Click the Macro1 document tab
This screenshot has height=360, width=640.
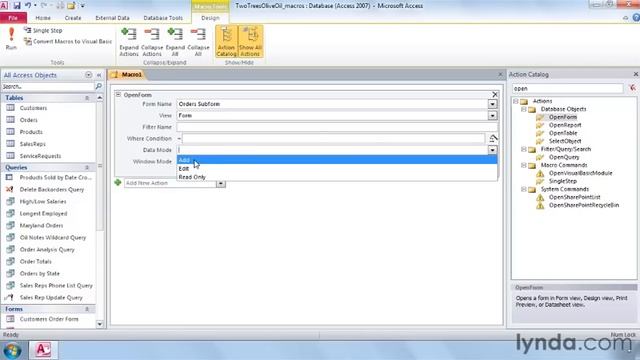[127, 75]
